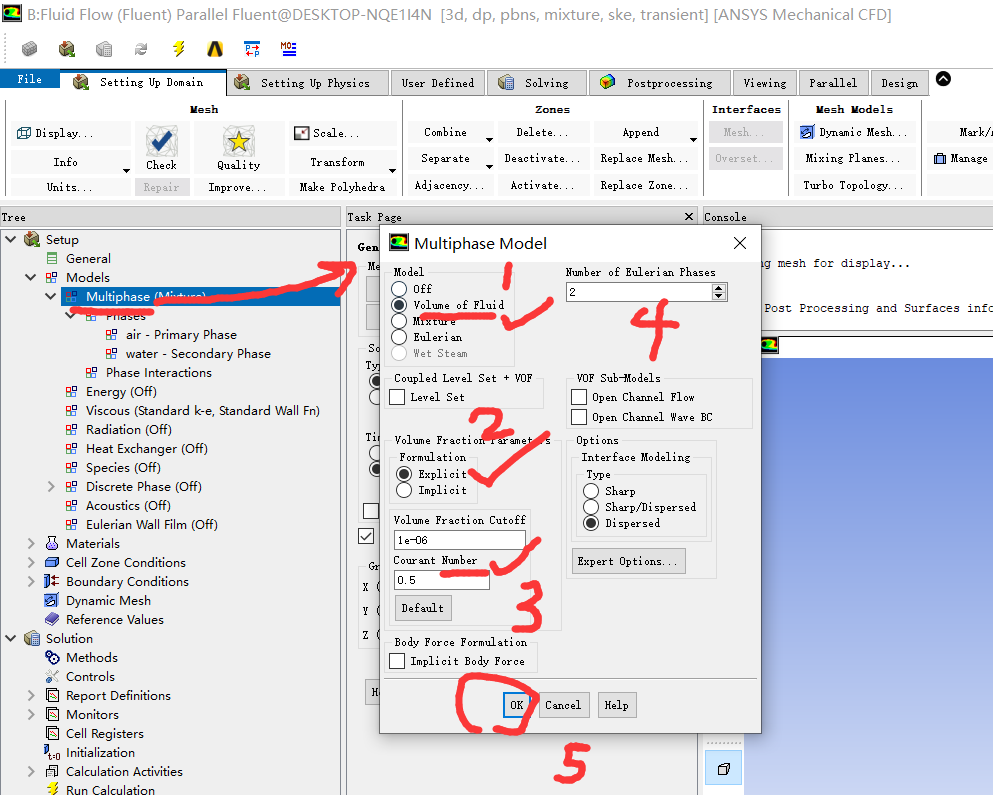
Task: Switch to User Defined tab
Action: click(x=438, y=83)
